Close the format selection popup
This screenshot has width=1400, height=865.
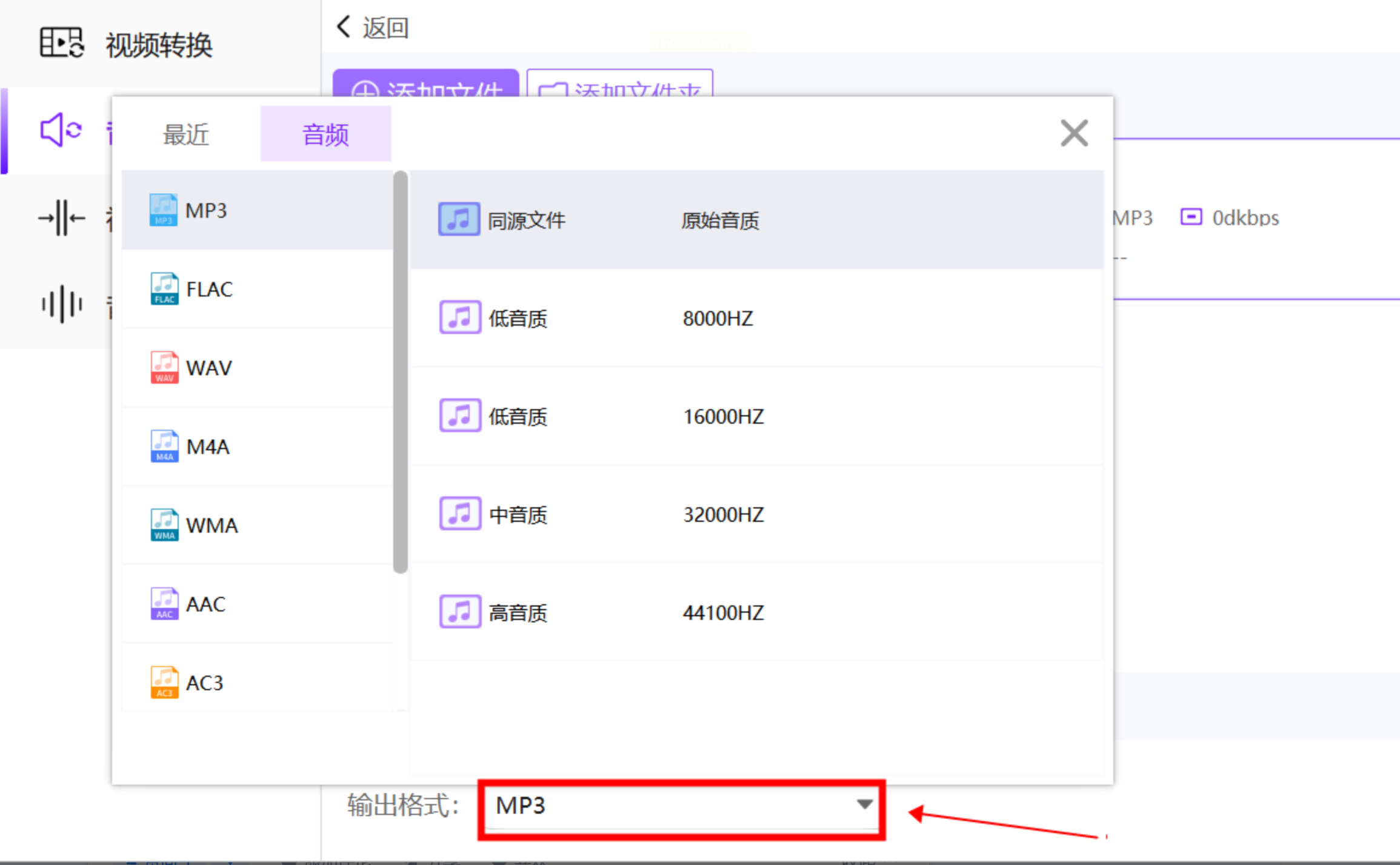click(1074, 133)
